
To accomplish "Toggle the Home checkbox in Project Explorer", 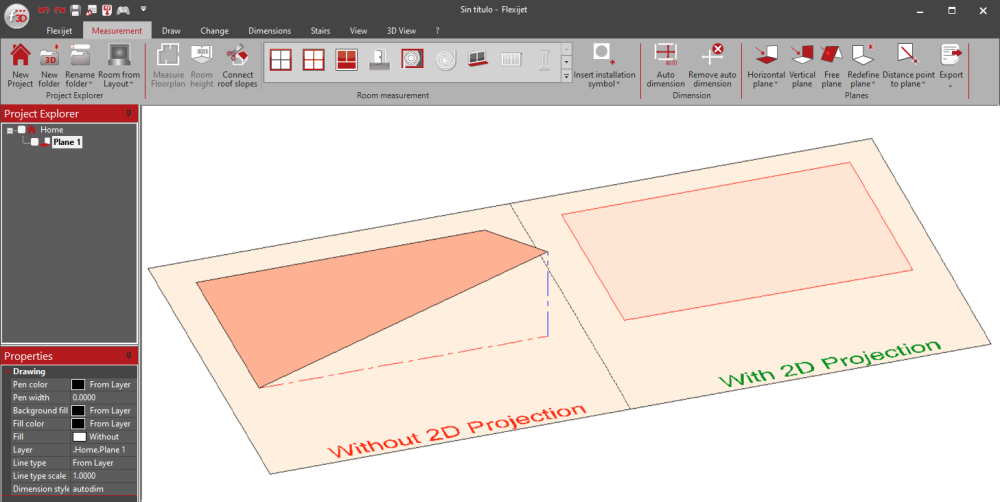I will pos(22,129).
